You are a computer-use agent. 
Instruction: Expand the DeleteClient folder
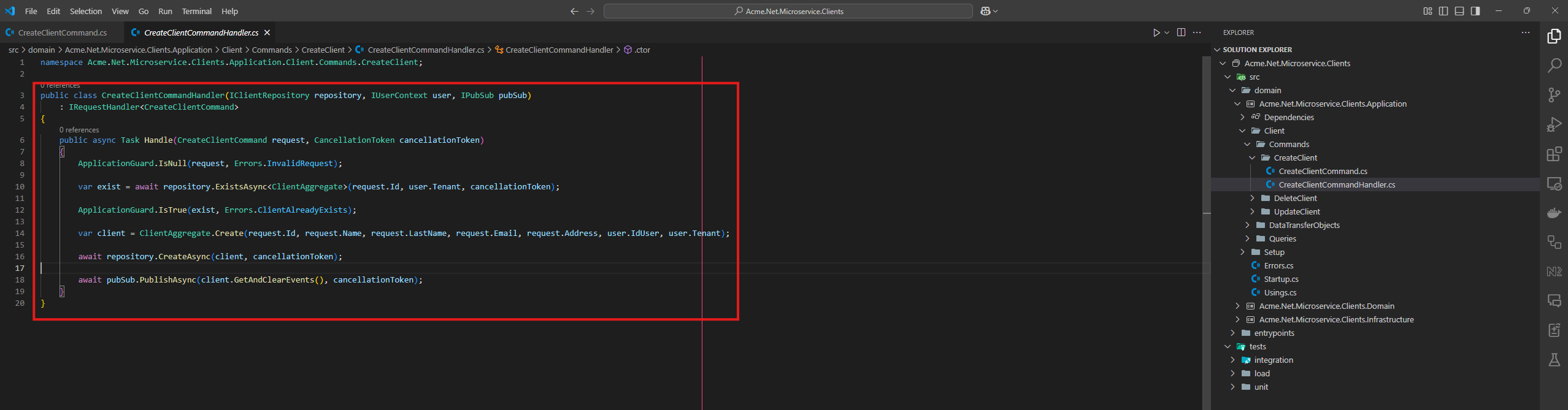(1252, 198)
